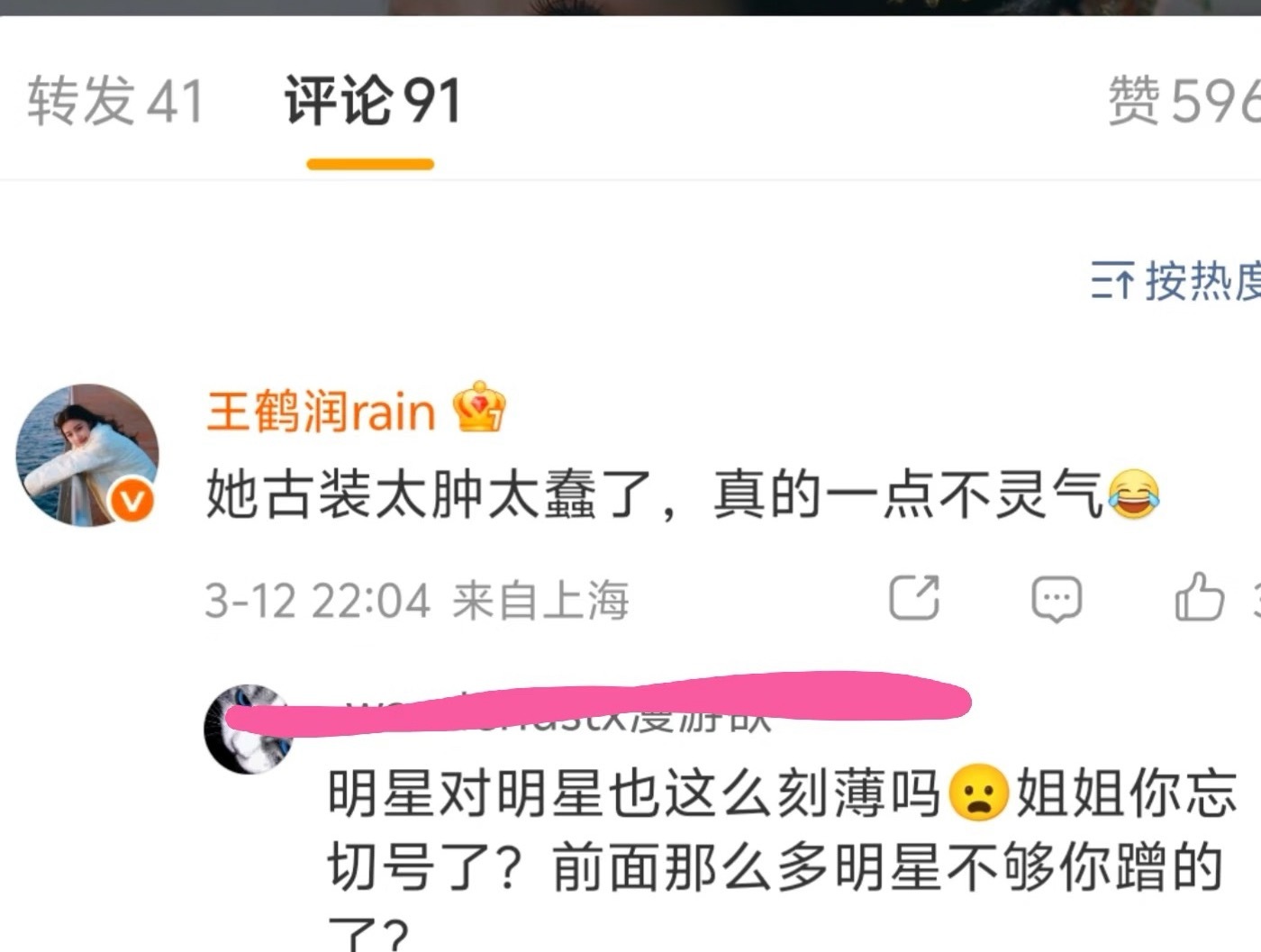This screenshot has height=952, width=1261.
Task: Select the 评论 91 comments tab
Action: [x=372, y=99]
